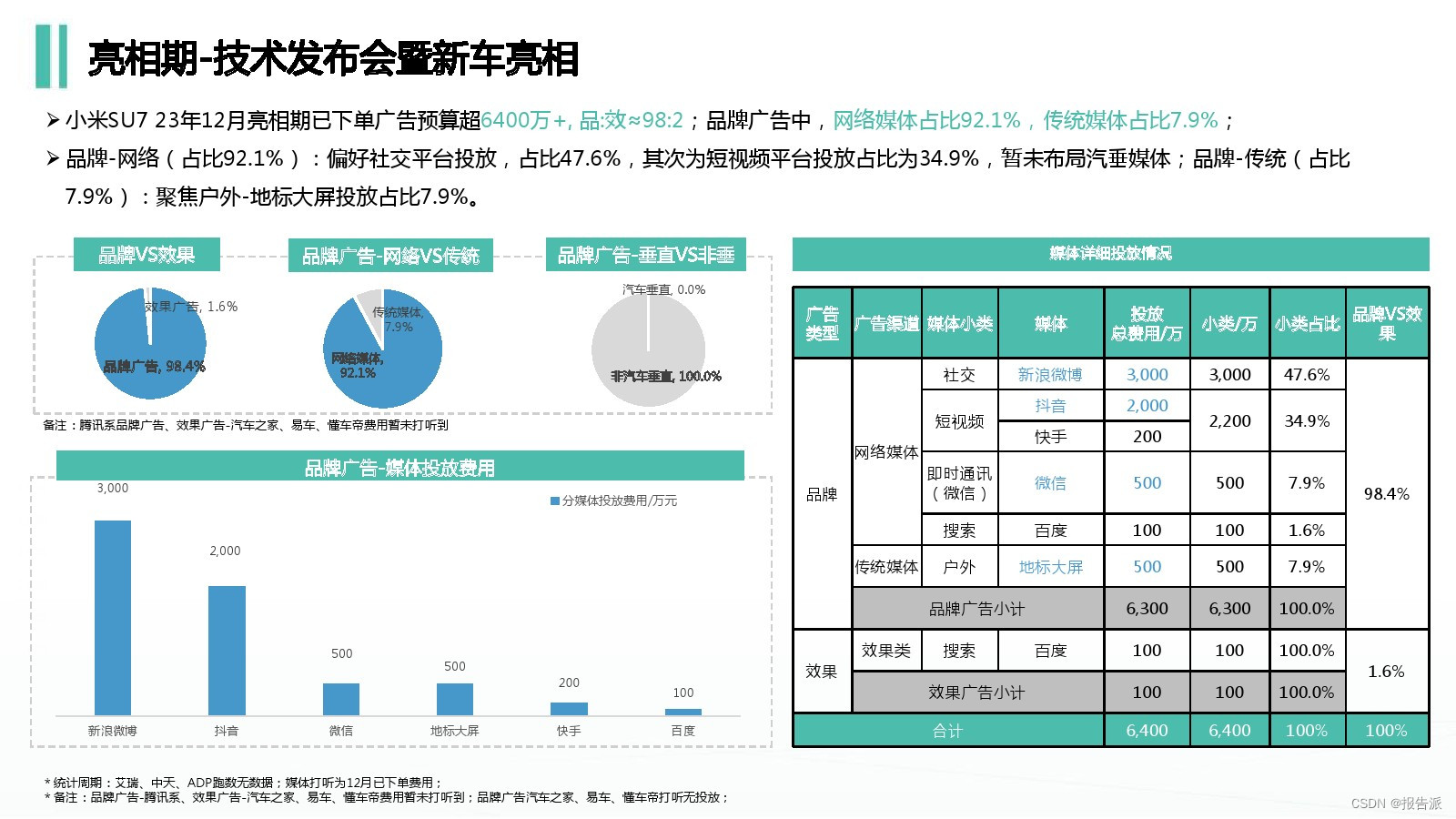Viewport: 1456px width, 819px height.
Task: Click the 媒体小类 table column header
Action: click(960, 323)
